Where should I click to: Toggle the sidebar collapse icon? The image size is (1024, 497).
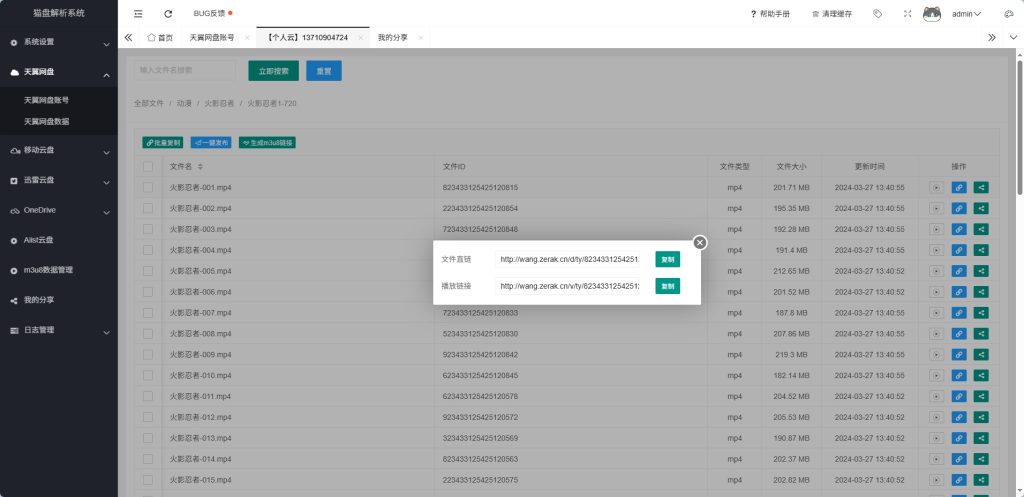pyautogui.click(x=138, y=14)
